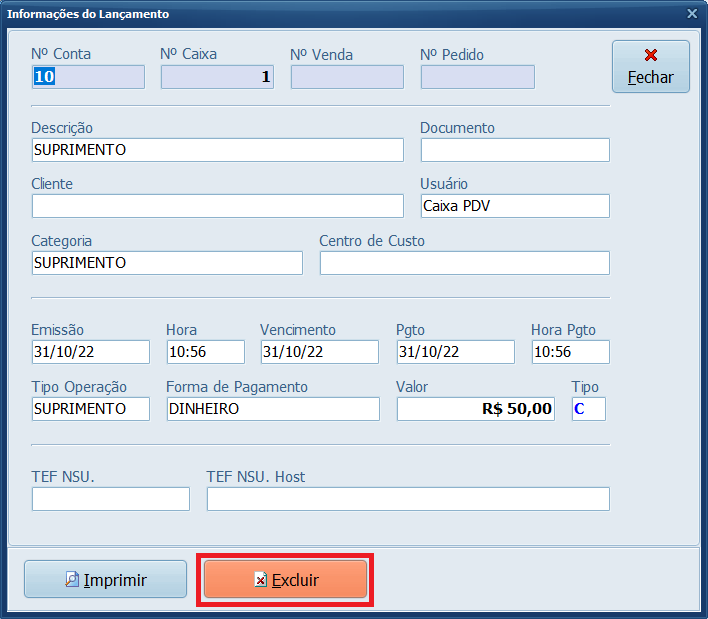Close the dialog via title bar X

tap(692, 14)
